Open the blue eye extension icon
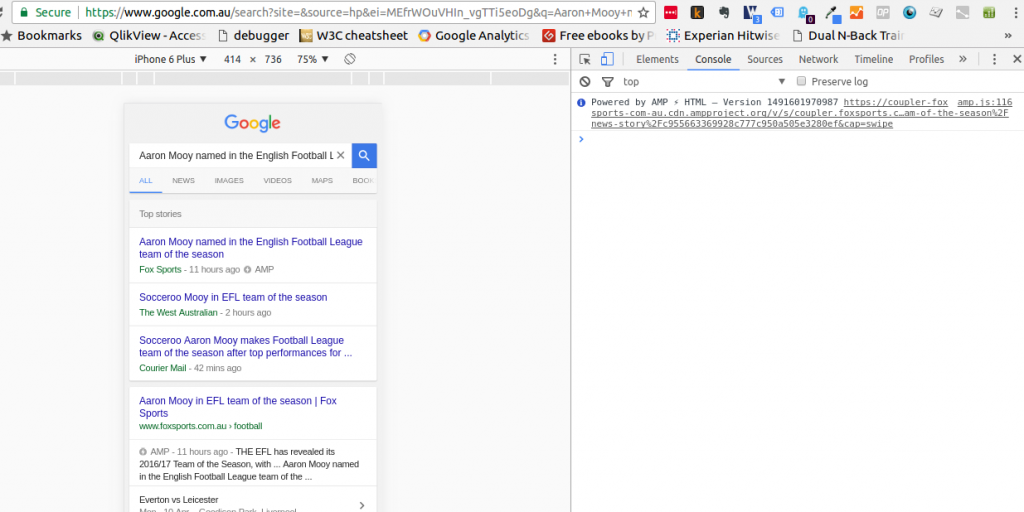1024x512 pixels. tap(910, 12)
